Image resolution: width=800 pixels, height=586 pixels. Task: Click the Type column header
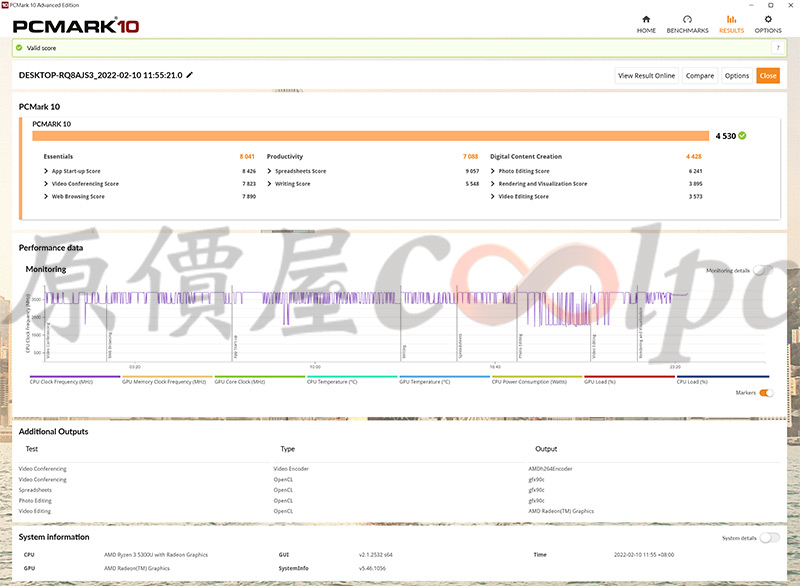pos(287,449)
